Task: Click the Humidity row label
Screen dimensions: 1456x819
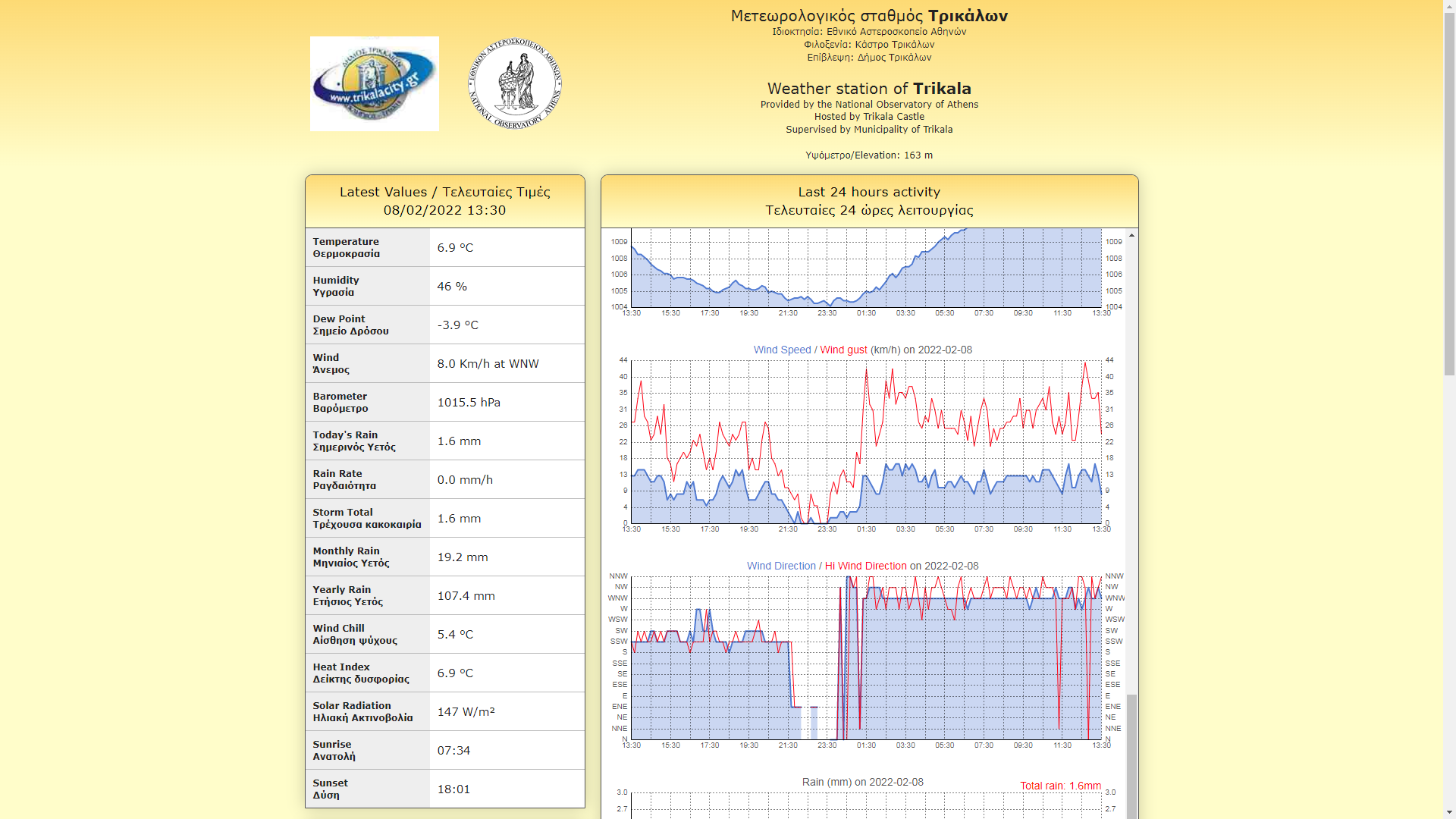Action: pyautogui.click(x=335, y=286)
